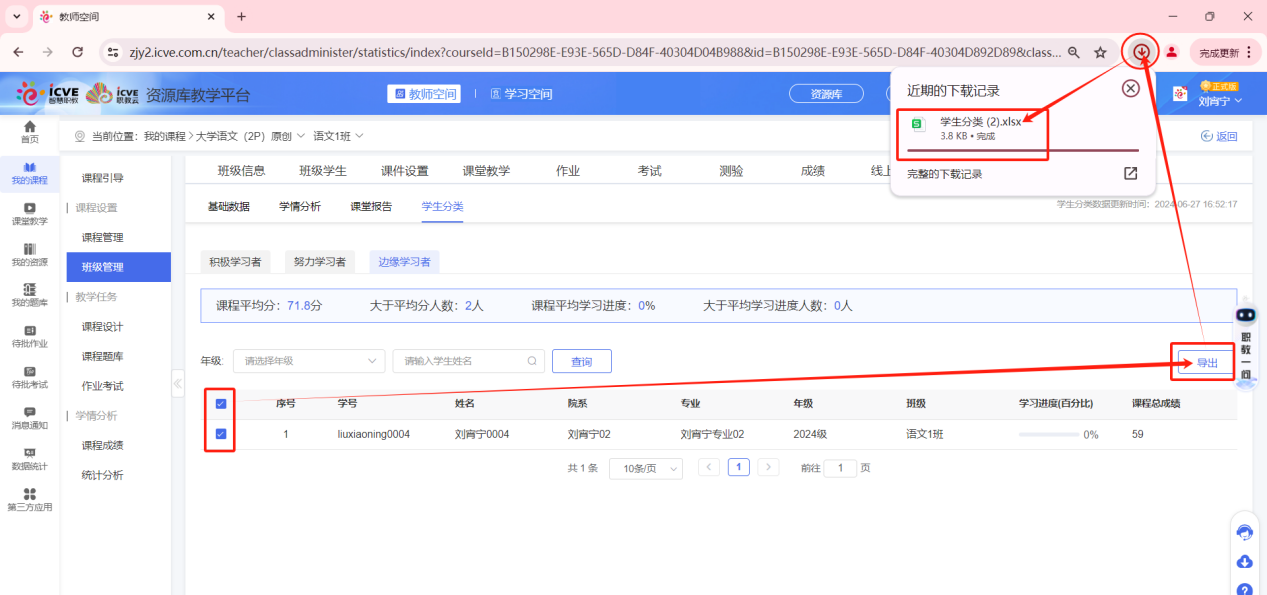This screenshot has height=595, width=1267.
Task: Open the 10条/页 page-size dropdown
Action: click(645, 467)
